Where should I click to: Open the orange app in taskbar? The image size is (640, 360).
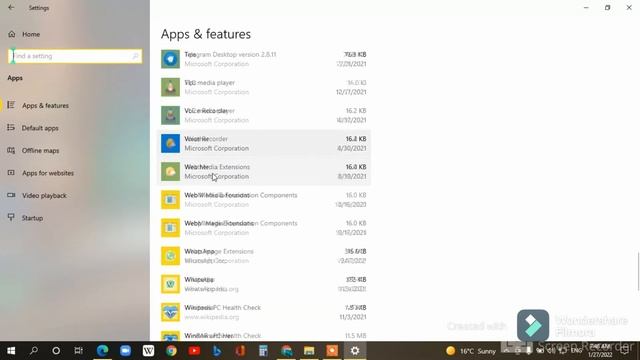coord(332,351)
